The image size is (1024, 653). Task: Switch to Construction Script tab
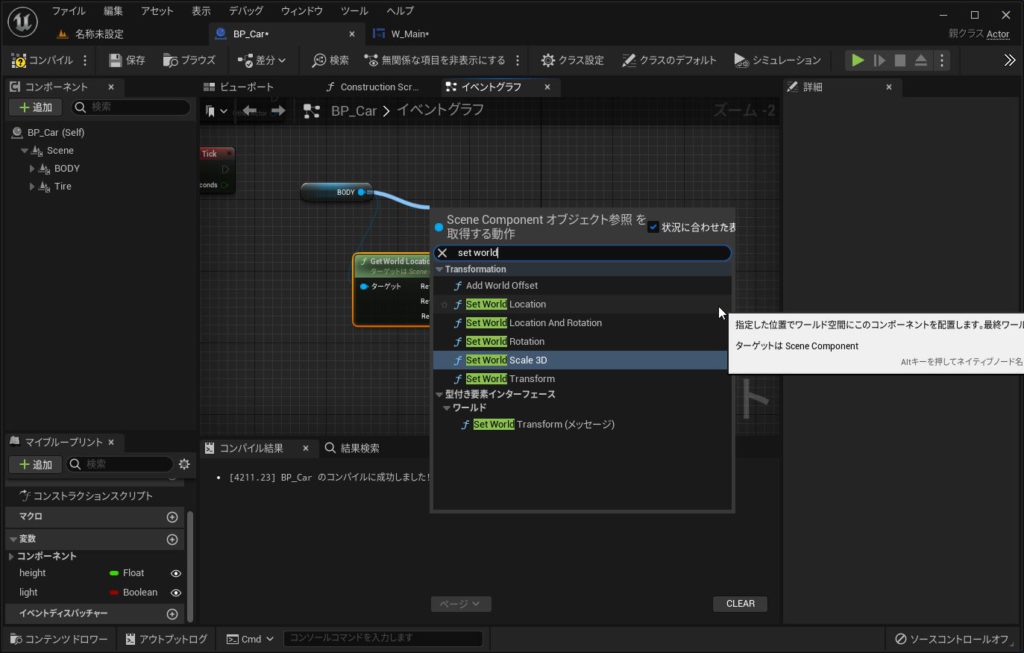(379, 87)
